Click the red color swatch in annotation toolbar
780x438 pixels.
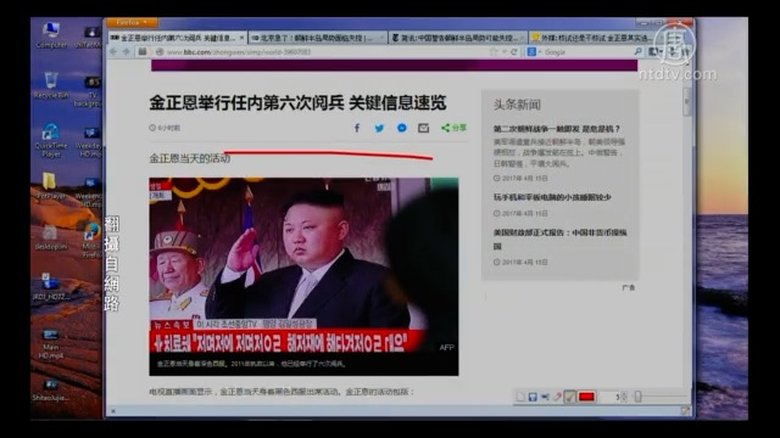point(587,397)
